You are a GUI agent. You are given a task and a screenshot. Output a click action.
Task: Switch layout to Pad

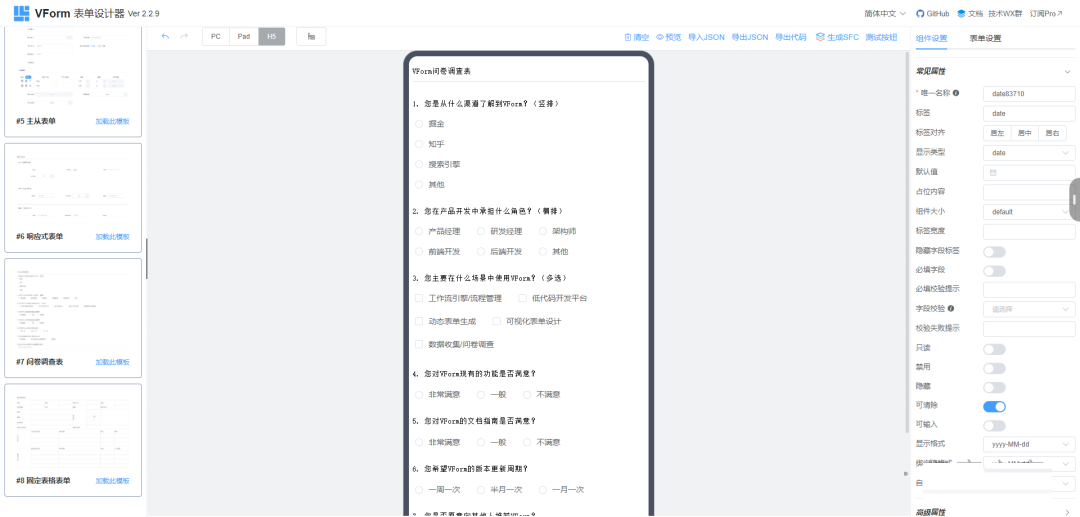point(244,36)
